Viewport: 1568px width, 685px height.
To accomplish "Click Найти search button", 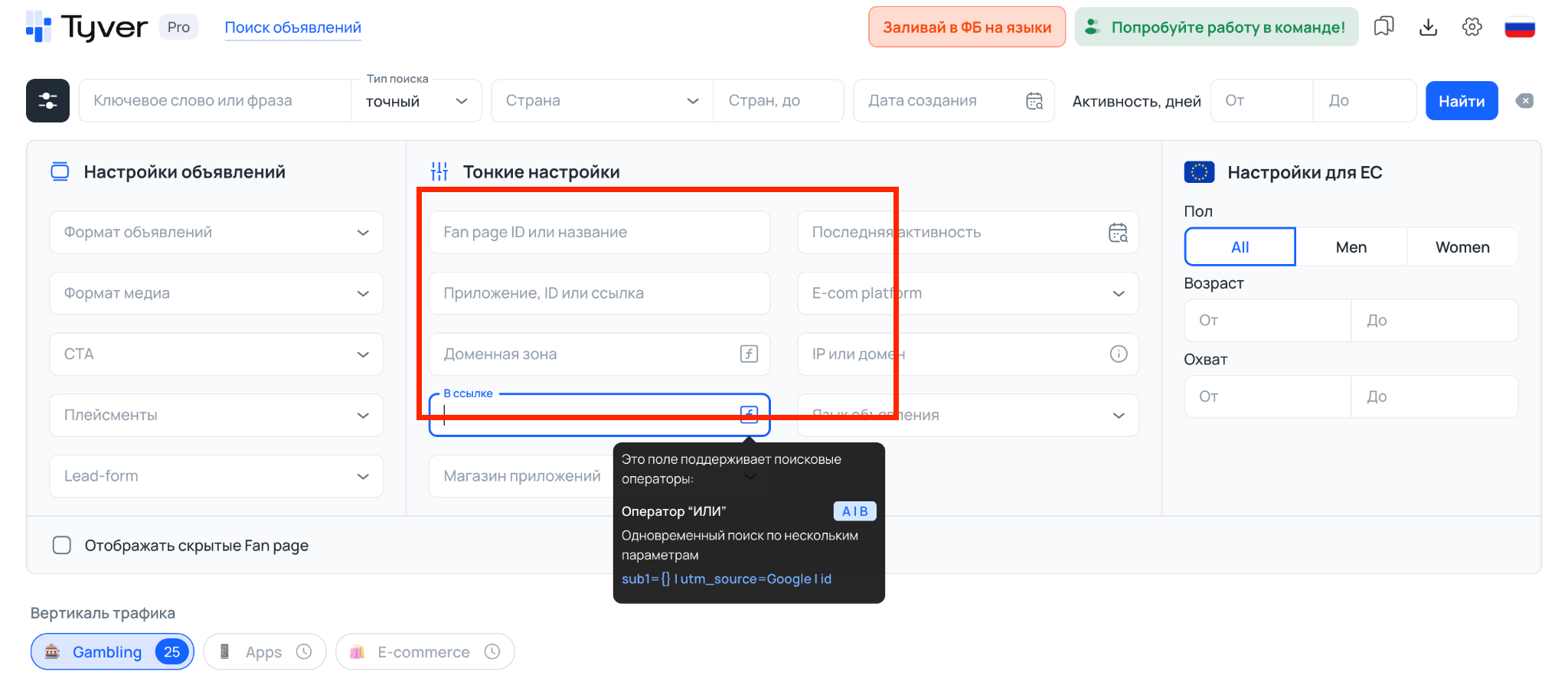I will (x=1461, y=101).
